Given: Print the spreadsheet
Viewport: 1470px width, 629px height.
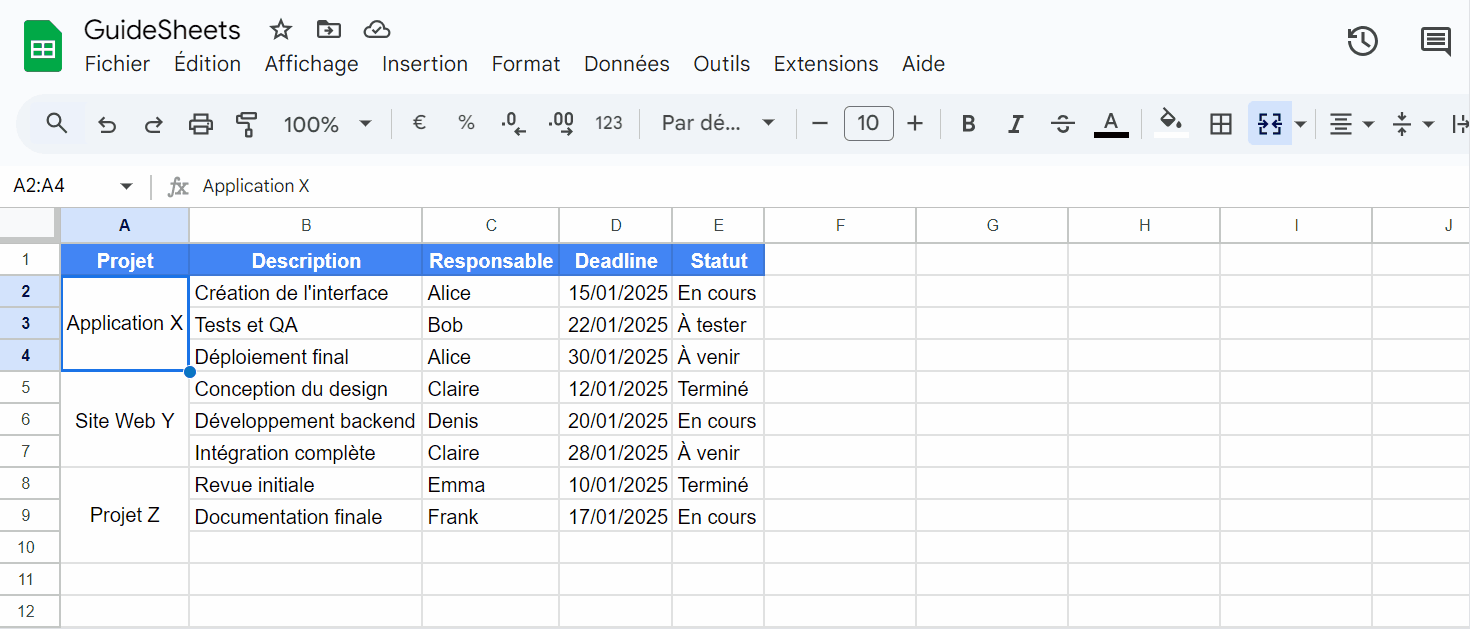Looking at the screenshot, I should pyautogui.click(x=201, y=124).
